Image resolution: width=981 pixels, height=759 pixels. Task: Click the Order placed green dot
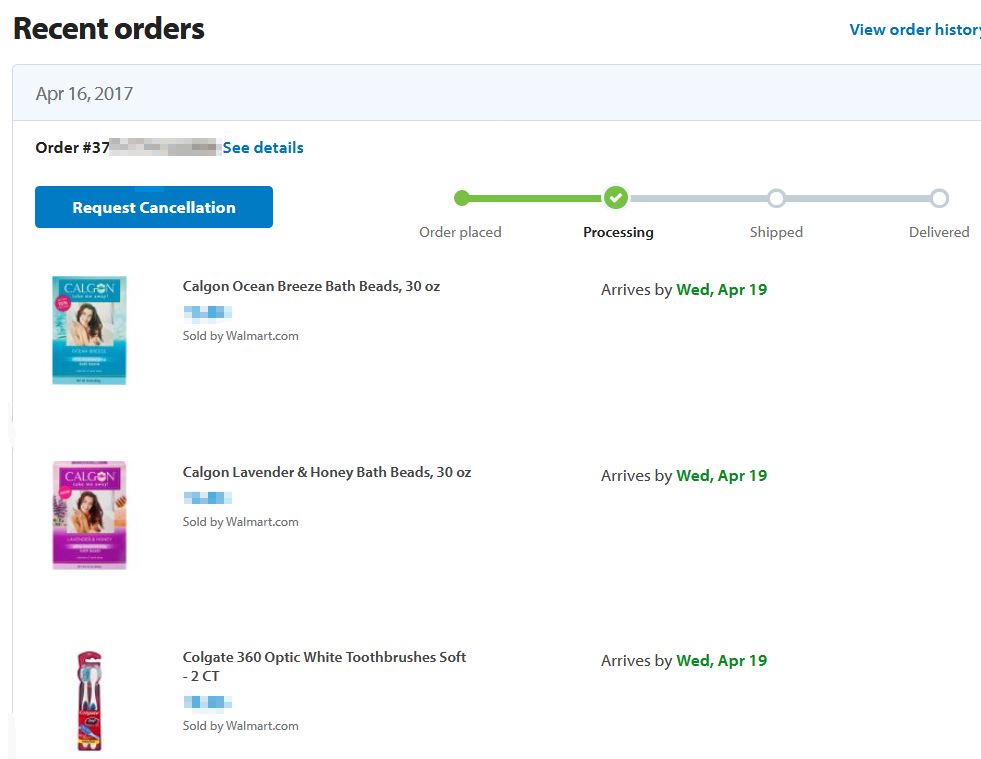(x=461, y=198)
